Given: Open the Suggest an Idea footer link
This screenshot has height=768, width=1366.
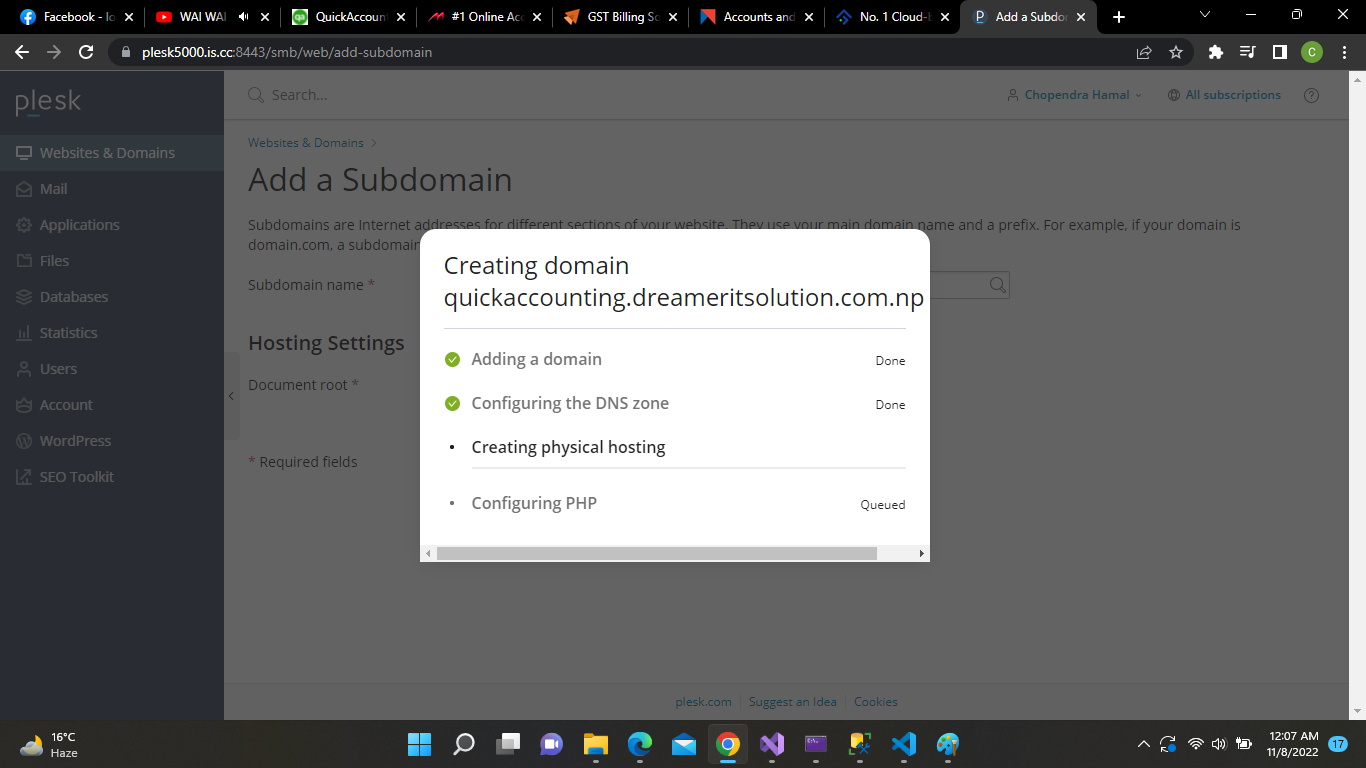Looking at the screenshot, I should click(x=792, y=702).
